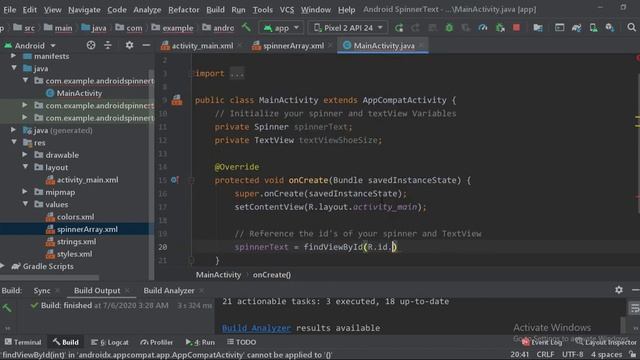Viewport: 640px width, 360px height.
Task: Close the MainActivity.java editor tab
Action: 422,45
